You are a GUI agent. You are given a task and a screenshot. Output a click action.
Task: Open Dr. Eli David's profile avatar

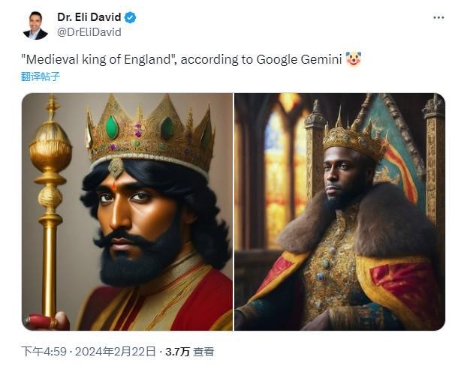click(x=35, y=25)
